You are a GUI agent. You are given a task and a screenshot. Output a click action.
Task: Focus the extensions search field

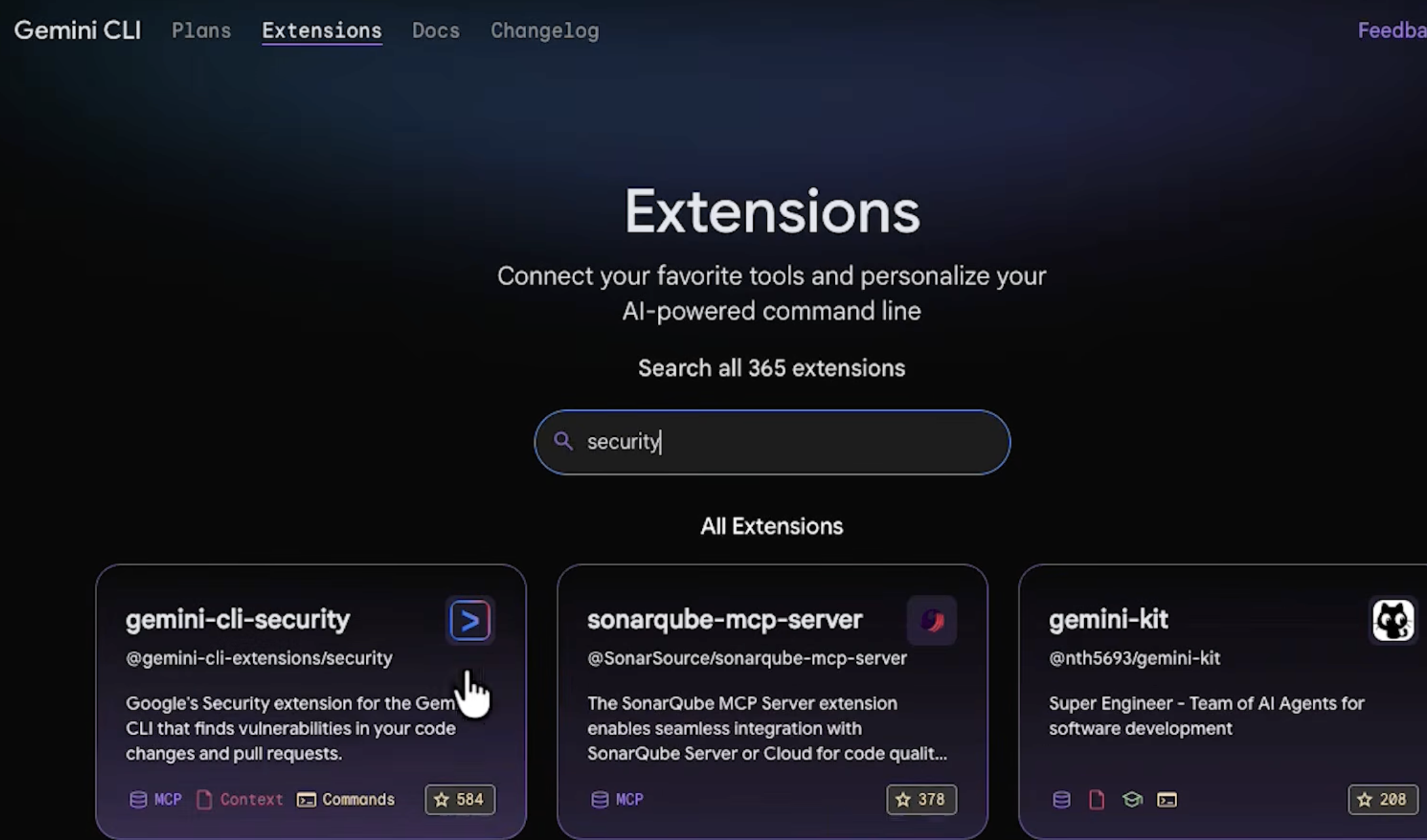point(787,442)
